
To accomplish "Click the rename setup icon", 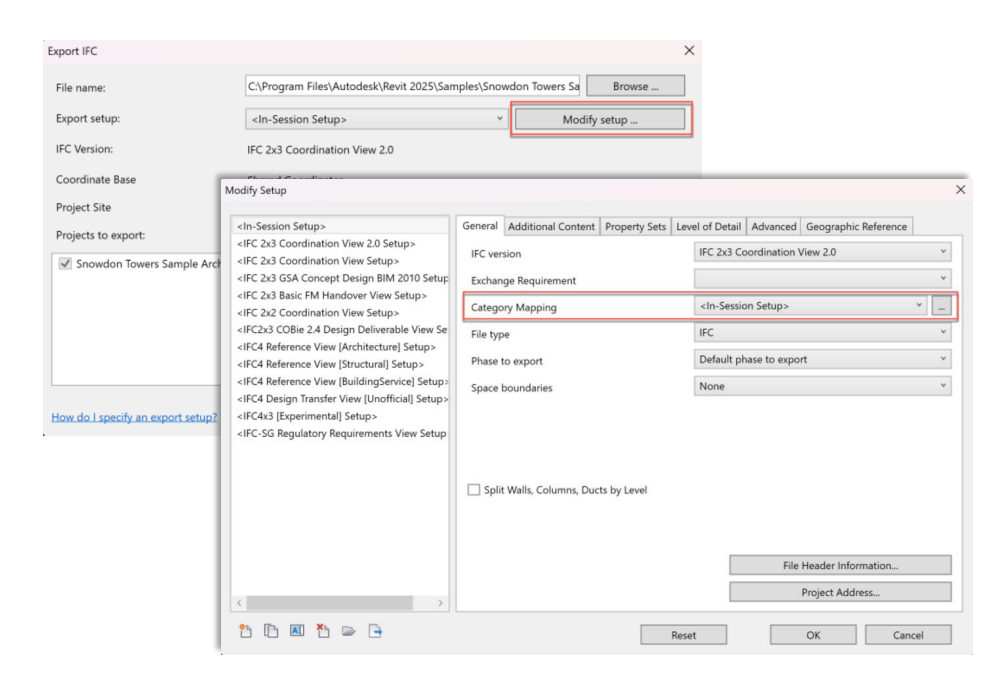I will click(x=297, y=631).
